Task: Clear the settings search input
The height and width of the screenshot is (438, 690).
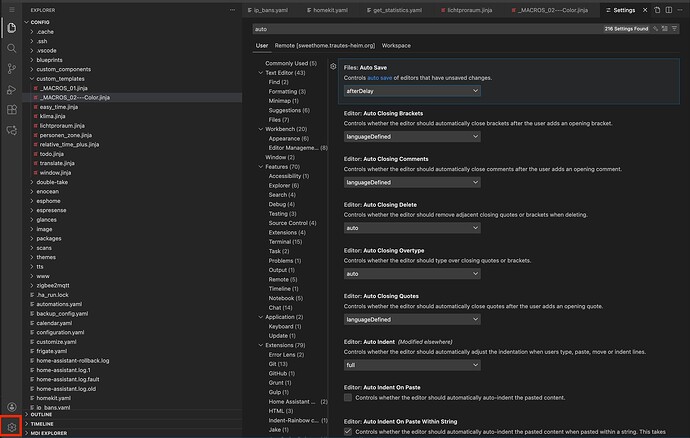Action: pos(664,29)
